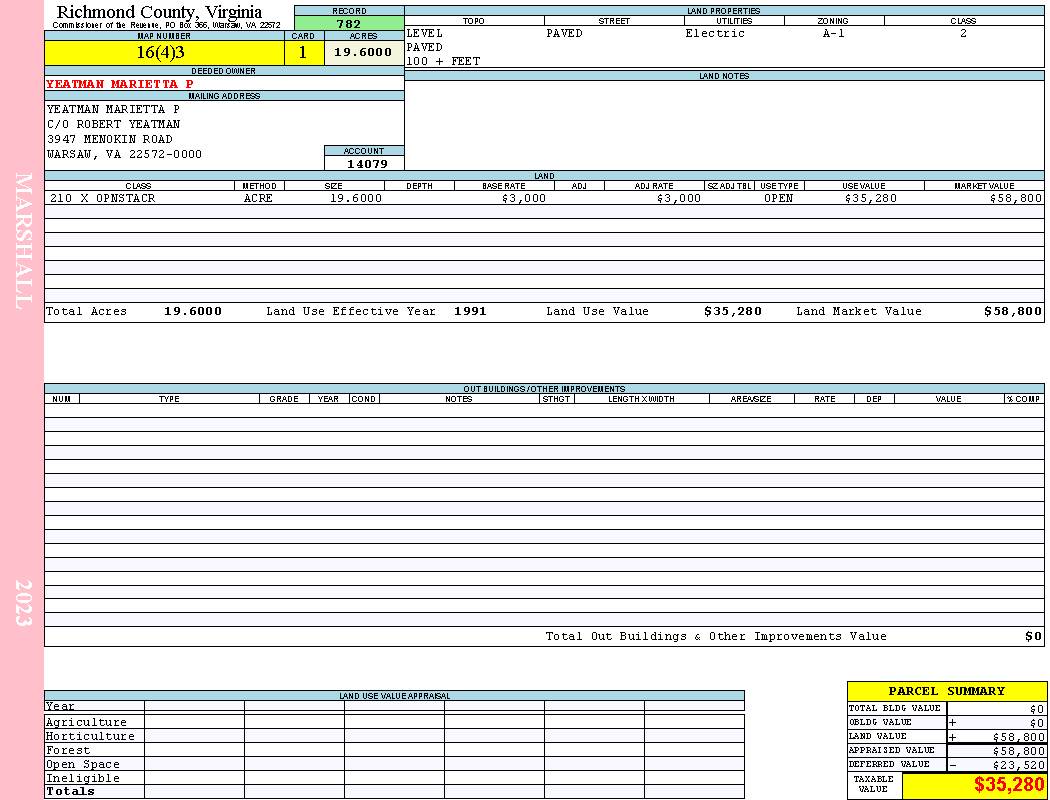Image resolution: width=1050 pixels, height=800 pixels.
Task: Click the Total Acres label
Action: 86,311
